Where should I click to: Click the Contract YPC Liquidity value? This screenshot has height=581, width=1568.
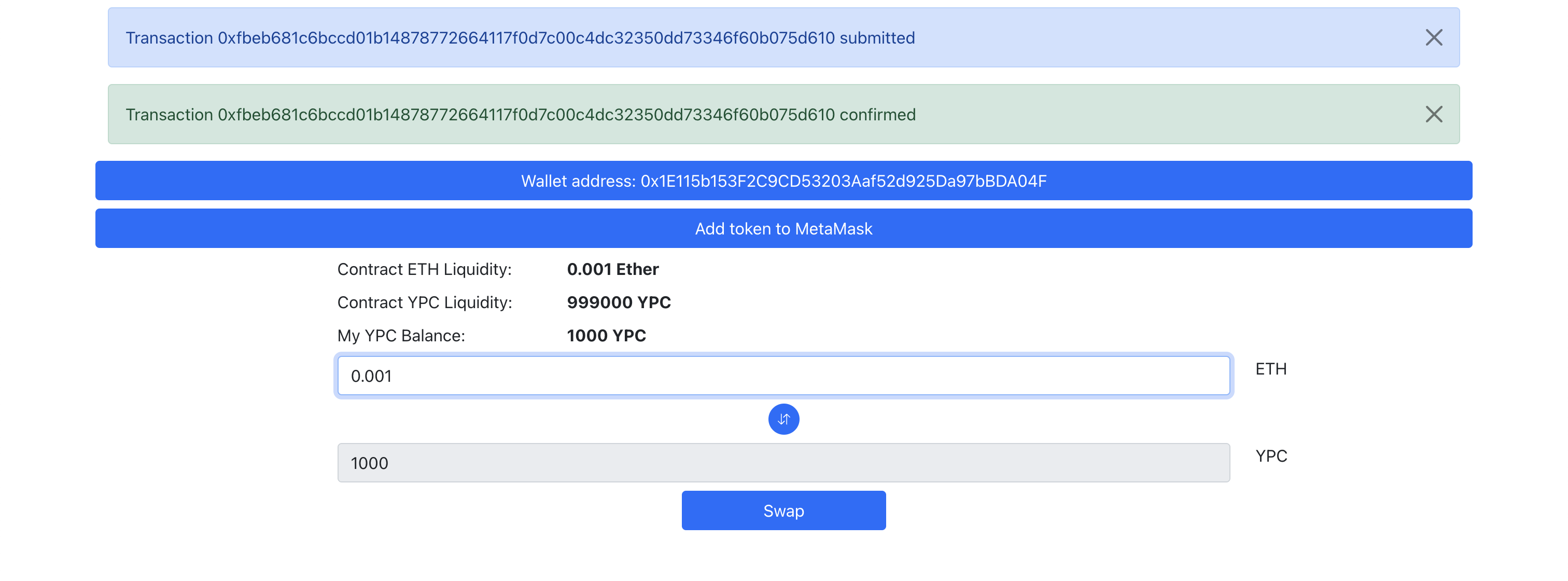pyautogui.click(x=619, y=302)
